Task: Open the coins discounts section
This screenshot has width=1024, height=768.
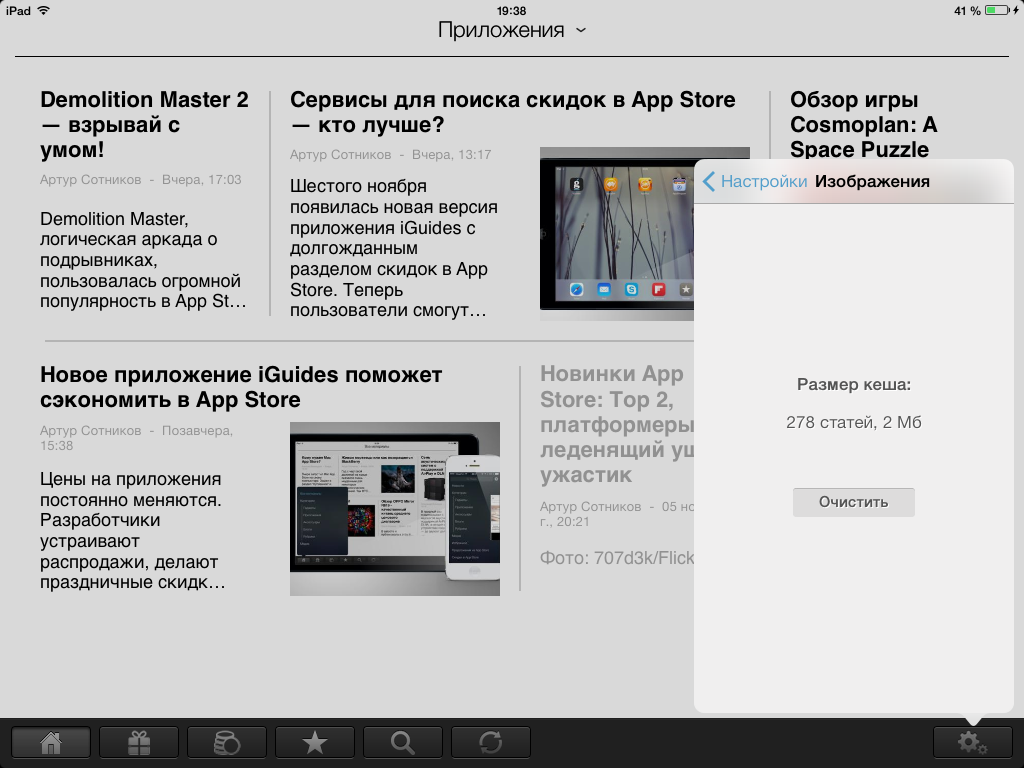Action: pos(227,742)
